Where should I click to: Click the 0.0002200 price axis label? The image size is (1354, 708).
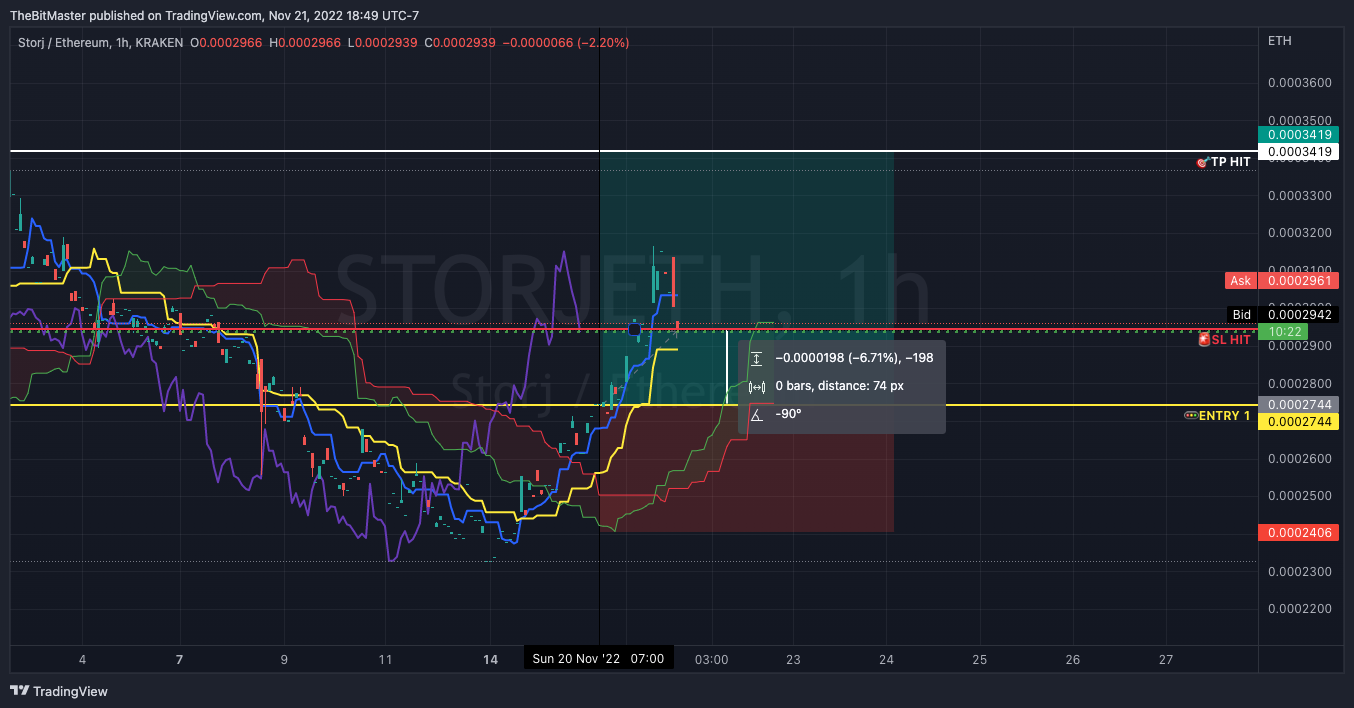(x=1299, y=609)
